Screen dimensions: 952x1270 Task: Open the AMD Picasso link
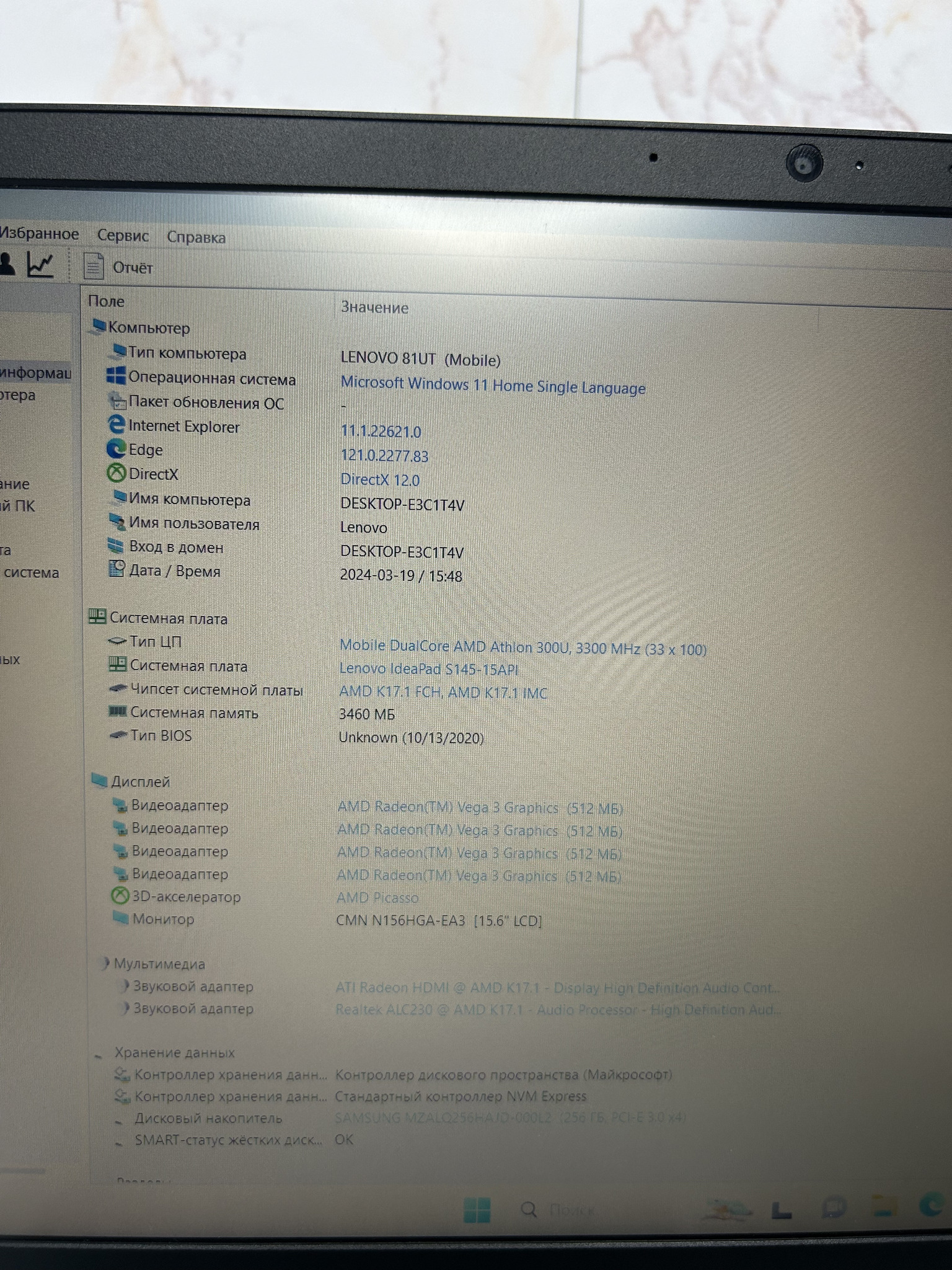click(x=377, y=898)
